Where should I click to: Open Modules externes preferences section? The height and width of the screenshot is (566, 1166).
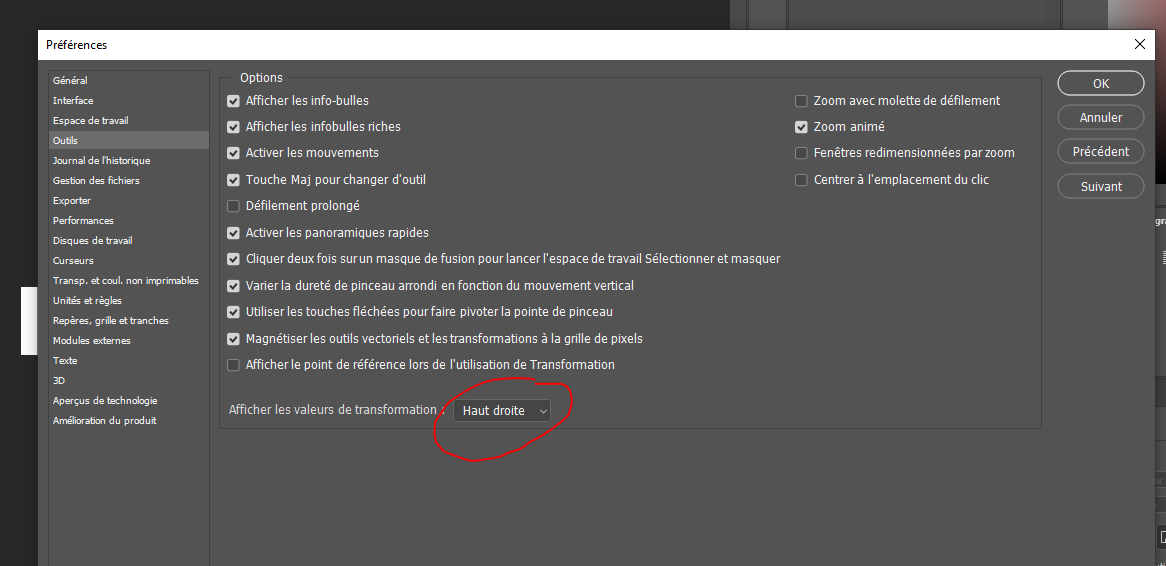(91, 340)
